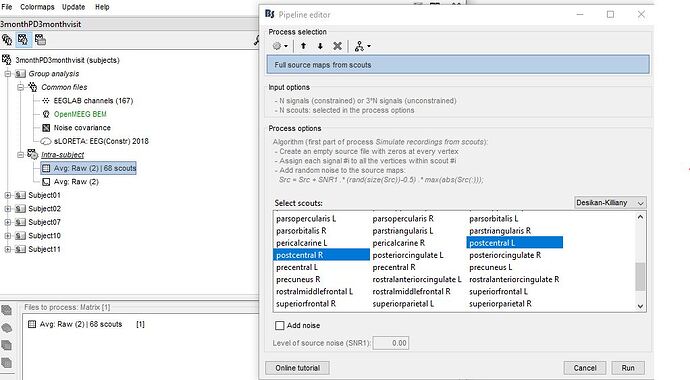
Task: Select scout parsopercularis L
Action: tap(306, 219)
